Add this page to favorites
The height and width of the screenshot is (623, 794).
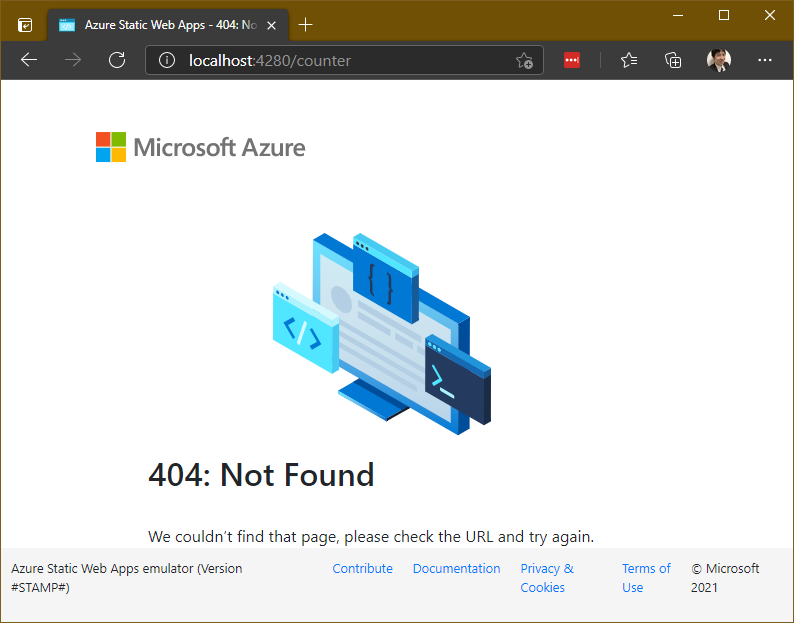(x=524, y=61)
